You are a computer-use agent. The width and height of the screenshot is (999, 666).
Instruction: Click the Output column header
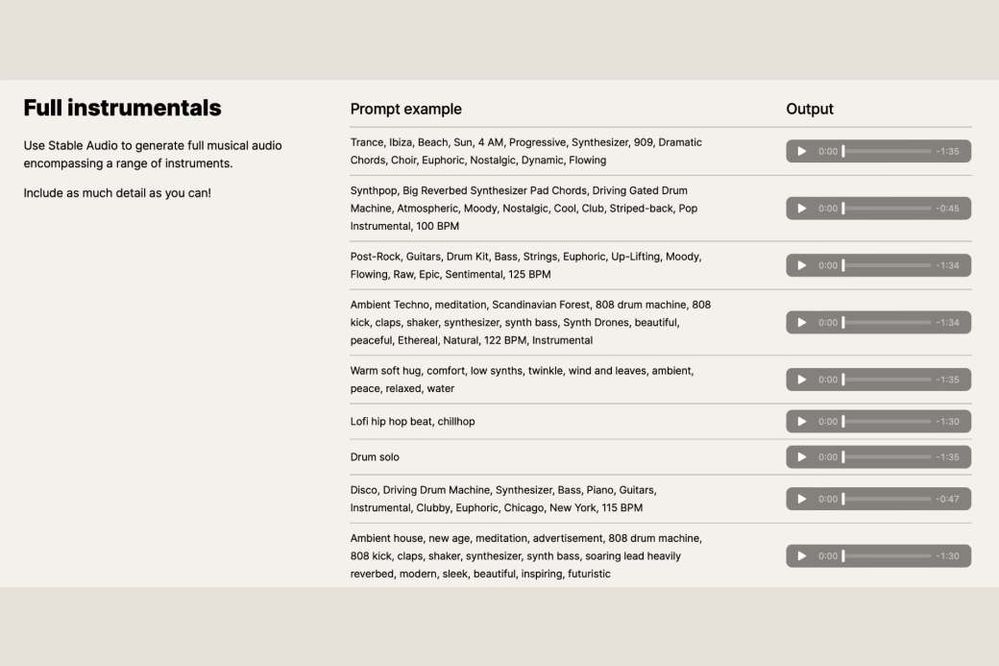click(809, 109)
